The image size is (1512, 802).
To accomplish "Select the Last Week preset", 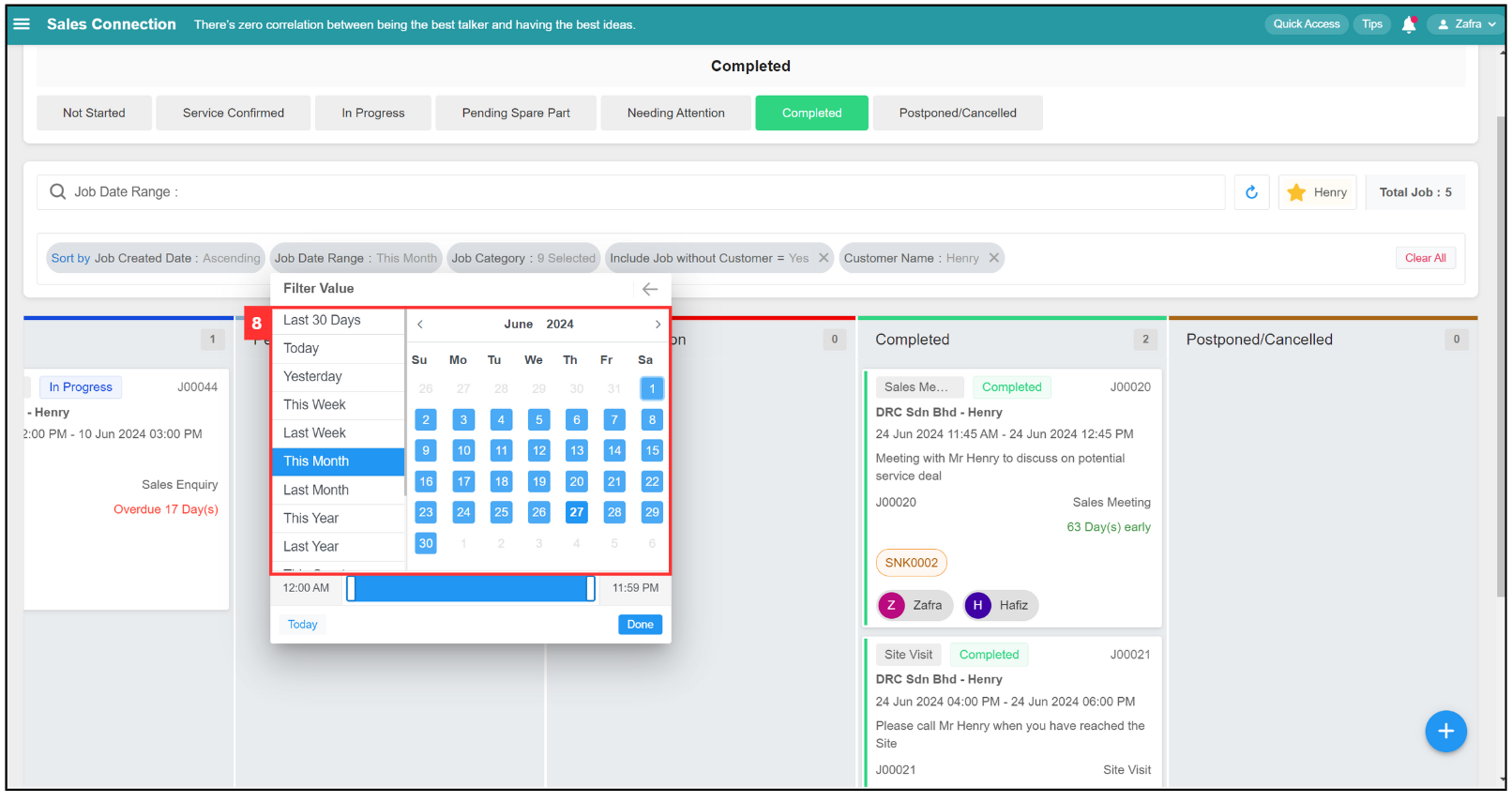I will click(339, 432).
